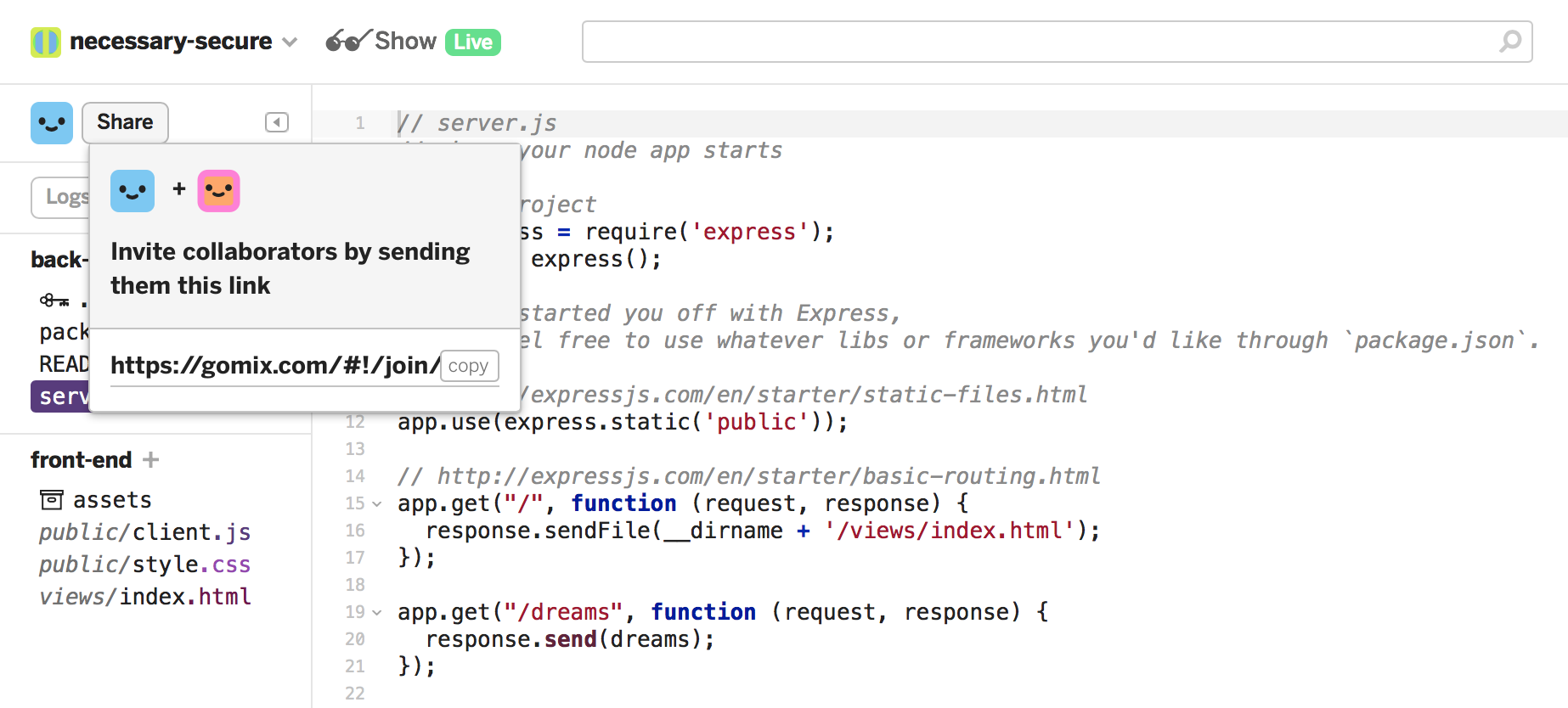The image size is (1568, 708).
Task: Click the blue user avatar in sidebar
Action: point(52,123)
